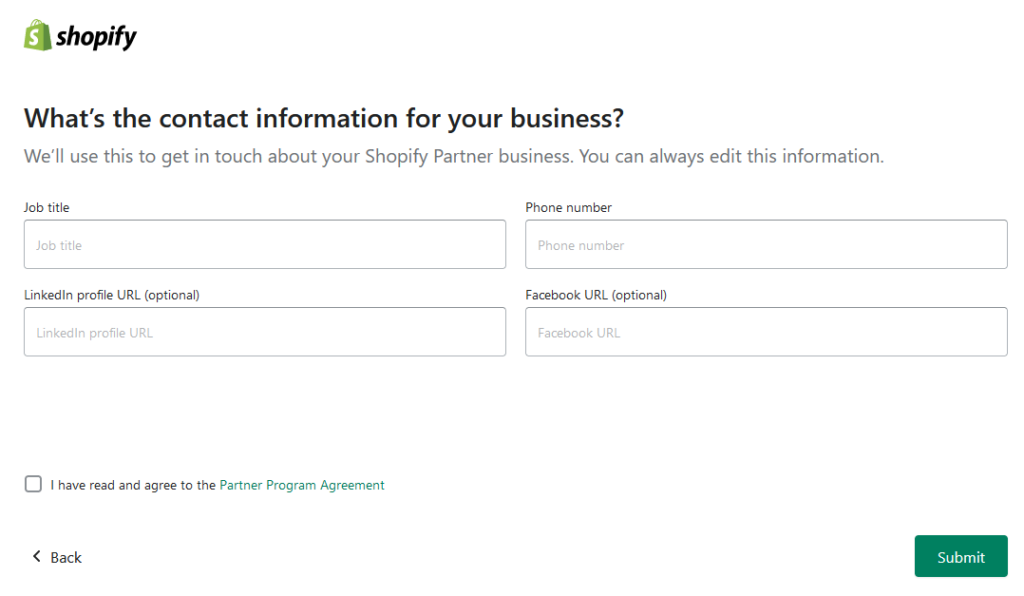Image resolution: width=1024 pixels, height=596 pixels.
Task: Click the Shopify shopping bag logo icon
Action: click(x=37, y=35)
